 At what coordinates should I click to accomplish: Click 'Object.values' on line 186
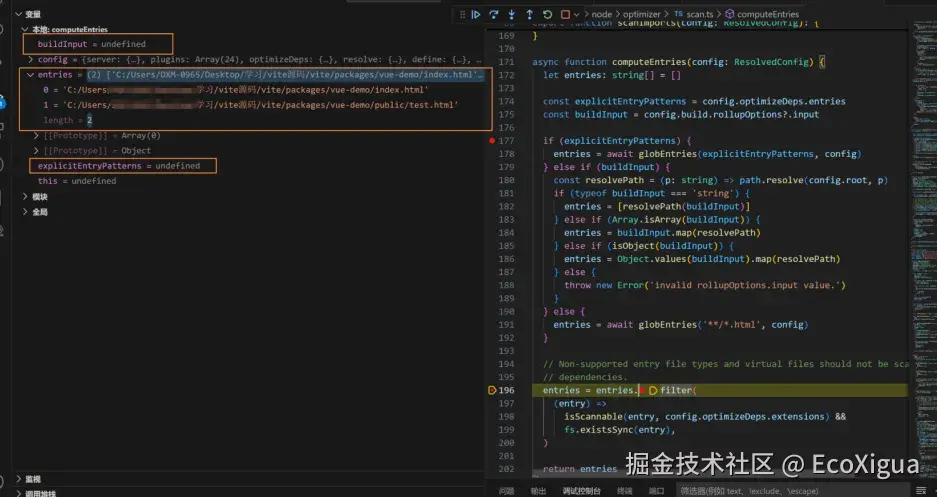[x=651, y=259]
